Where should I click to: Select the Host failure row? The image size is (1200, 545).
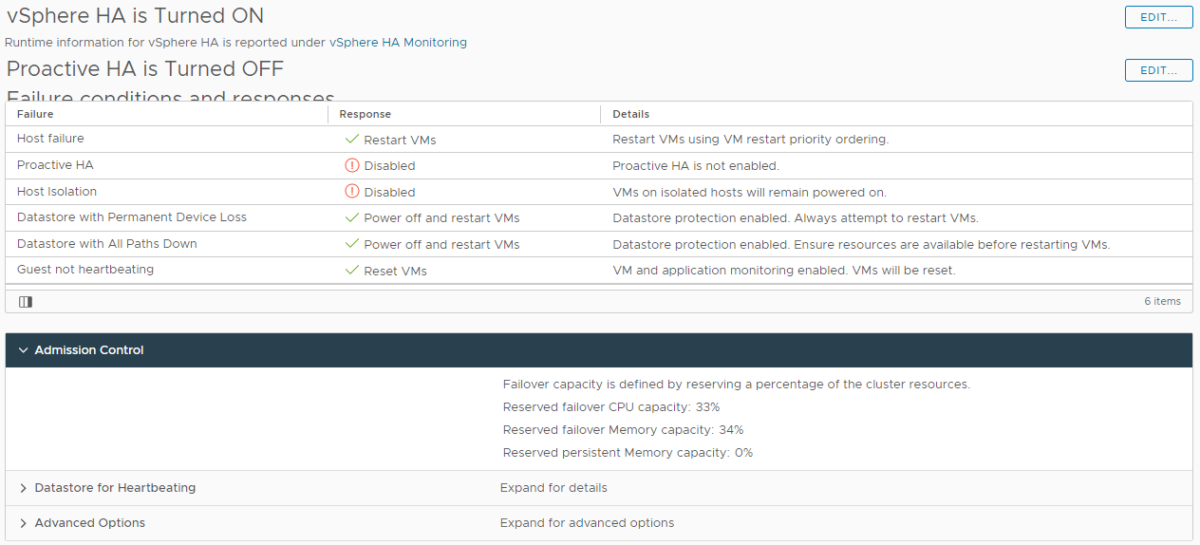(599, 139)
